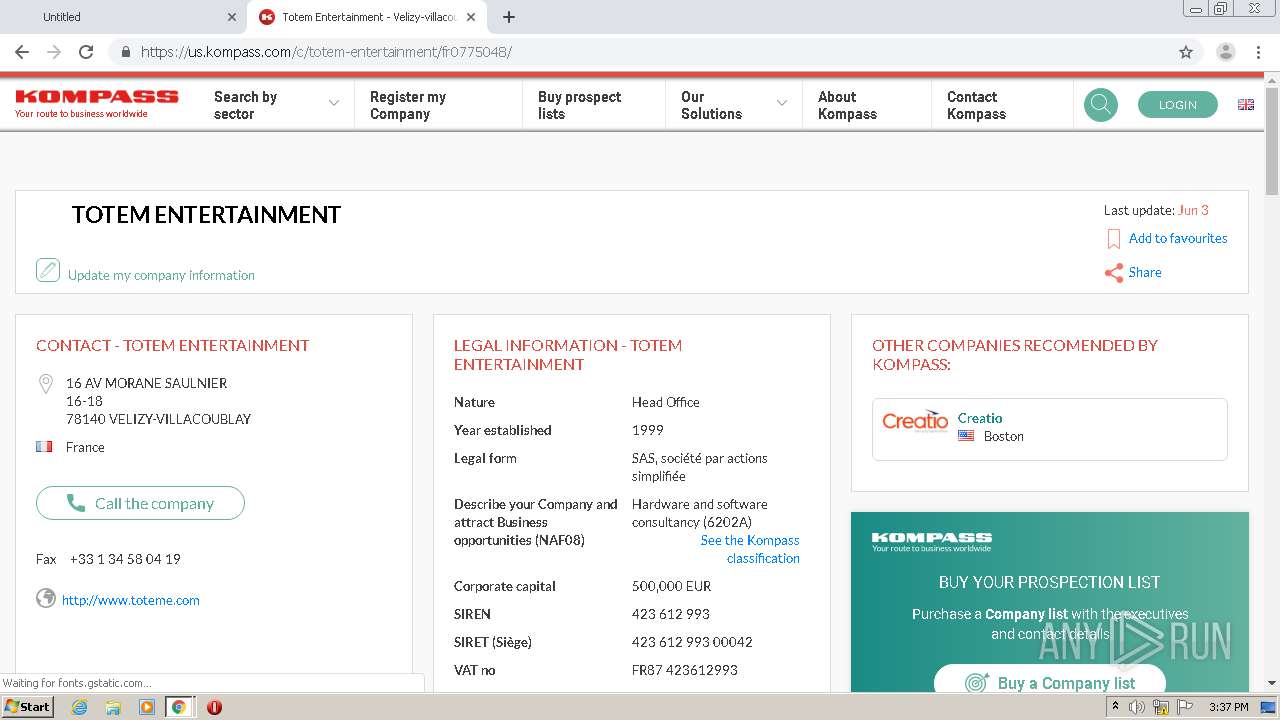Open media player taskbar icon
This screenshot has width=1280, height=720.
[x=146, y=707]
